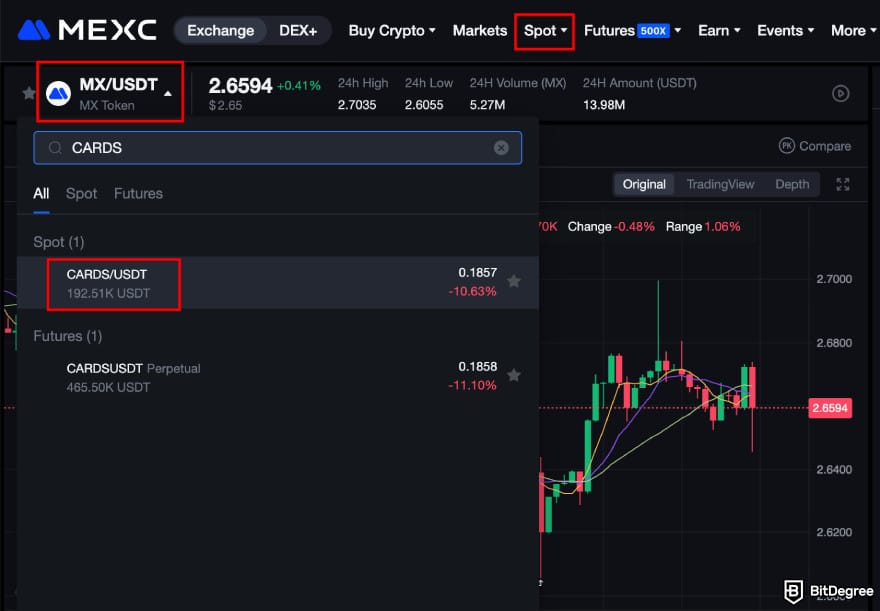Viewport: 880px width, 611px height.
Task: Click the 24h Low value 2.6055
Action: click(x=424, y=105)
